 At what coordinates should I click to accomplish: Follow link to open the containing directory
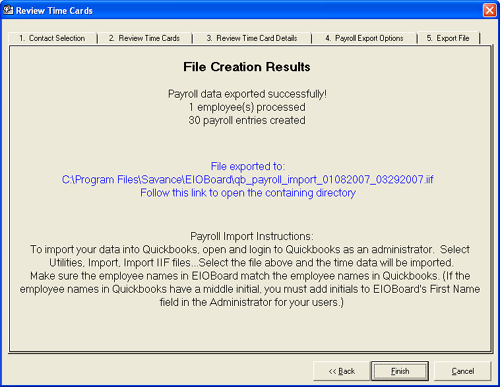click(248, 193)
